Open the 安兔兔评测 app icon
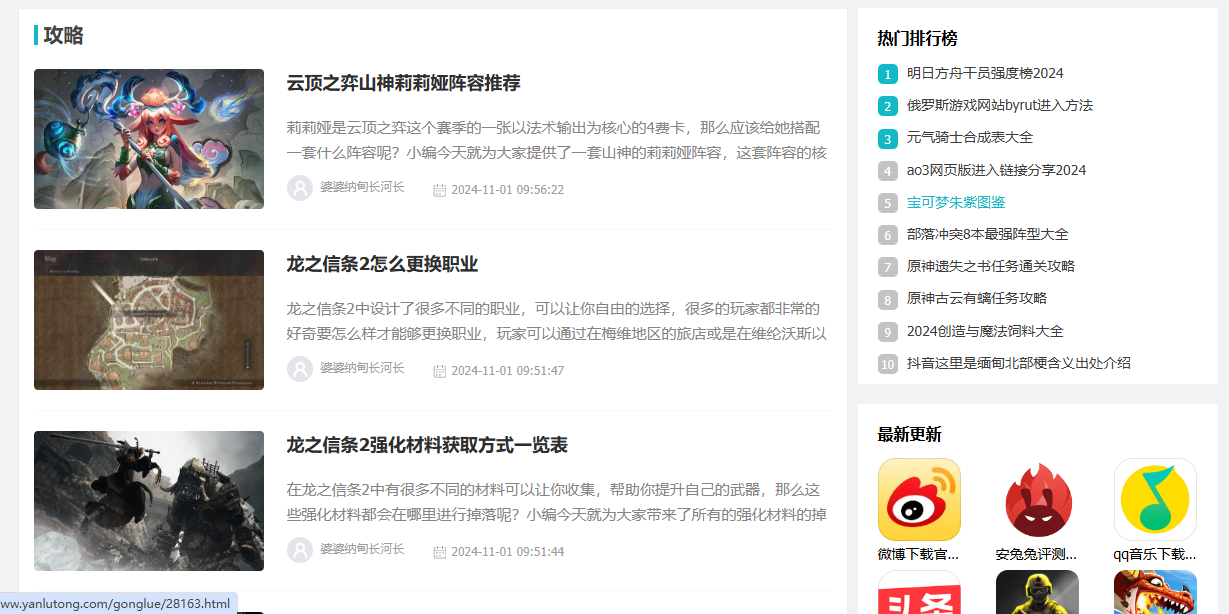Viewport: 1229px width, 614px height. point(1037,499)
